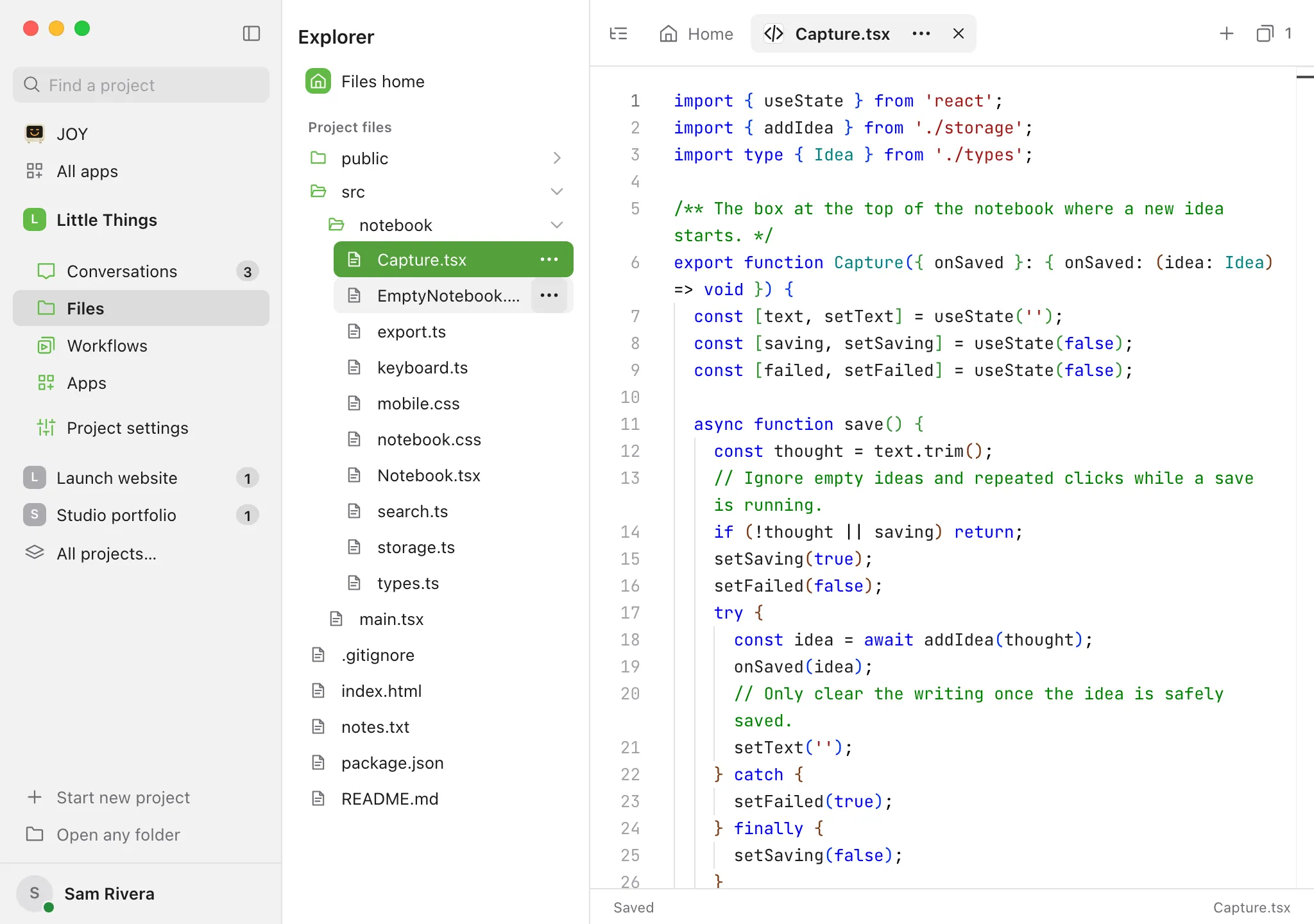Open more options for EmptyNotebook file

[549, 295]
